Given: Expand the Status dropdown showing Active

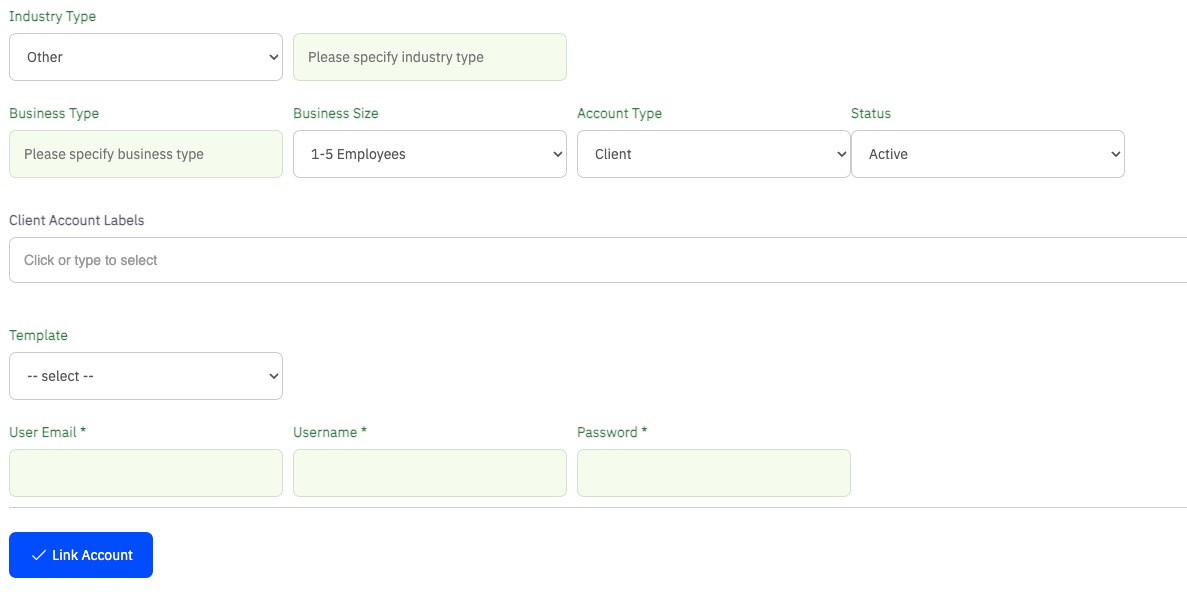Looking at the screenshot, I should point(987,154).
